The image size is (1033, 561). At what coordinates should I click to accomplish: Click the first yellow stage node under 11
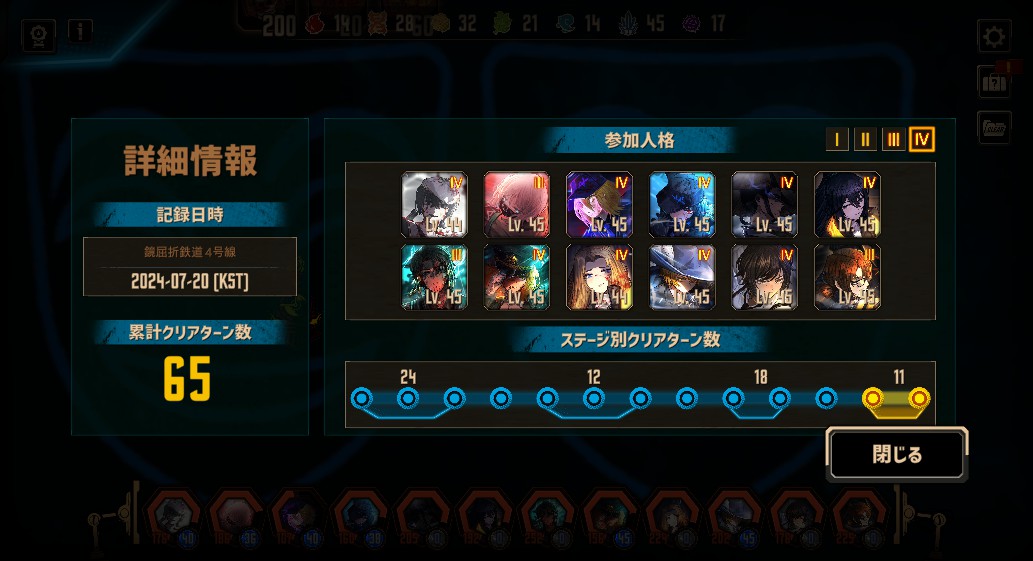[873, 398]
